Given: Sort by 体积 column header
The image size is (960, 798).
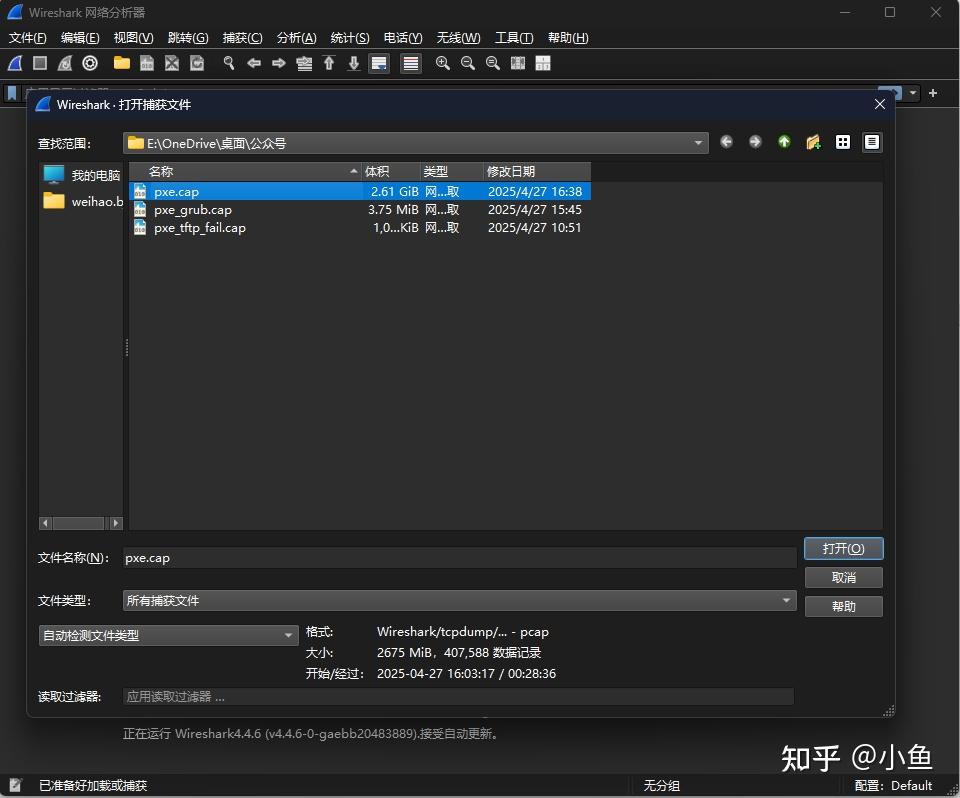Looking at the screenshot, I should click(391, 171).
